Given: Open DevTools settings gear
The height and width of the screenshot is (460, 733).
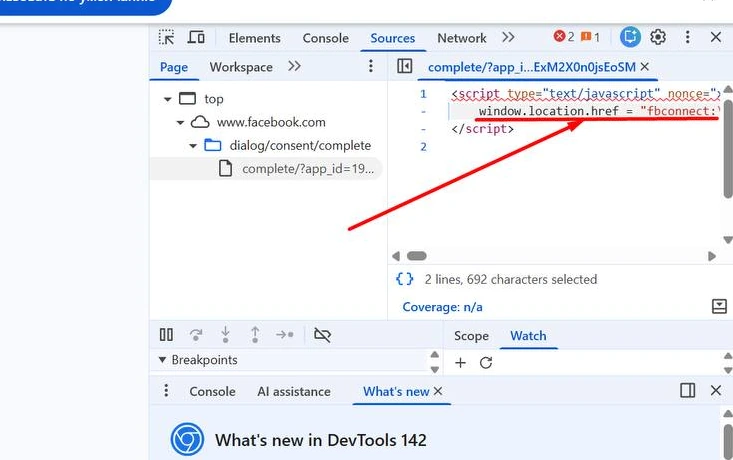Looking at the screenshot, I should tap(658, 37).
